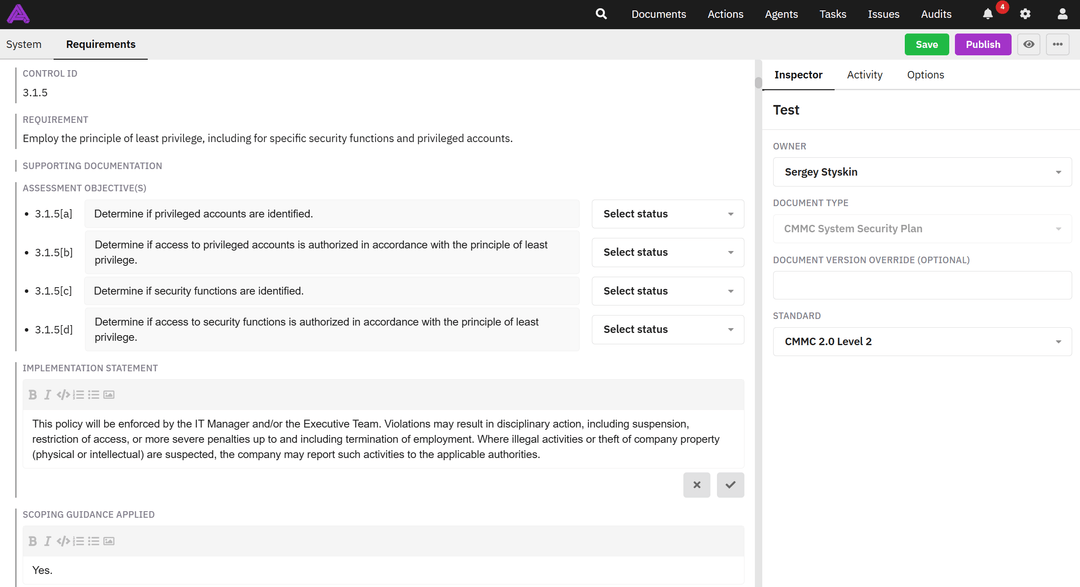Open status dropdown for 3.1.5[c]
1080x587 pixels.
click(667, 291)
